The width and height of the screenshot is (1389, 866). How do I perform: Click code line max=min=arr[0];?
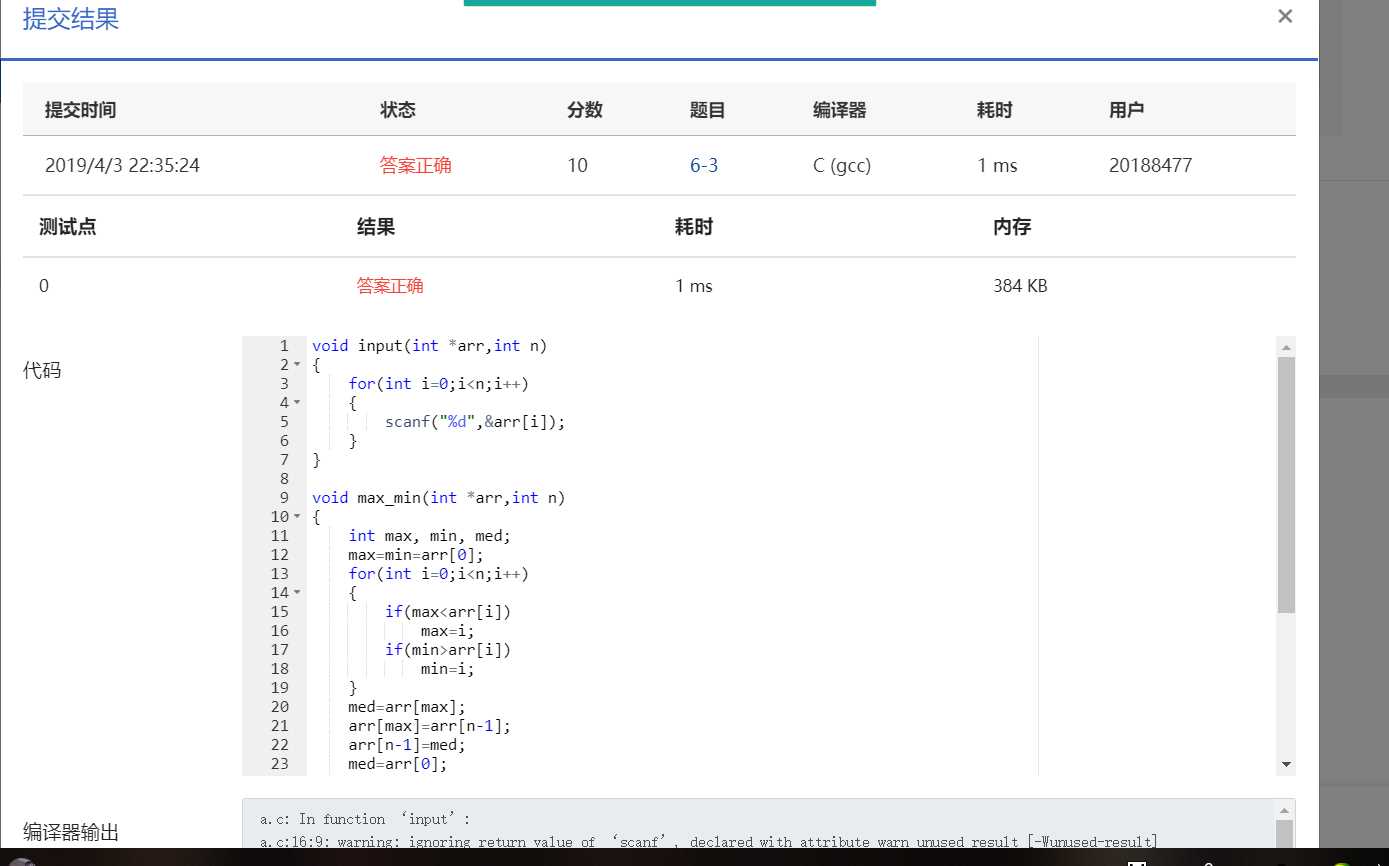[x=416, y=555]
